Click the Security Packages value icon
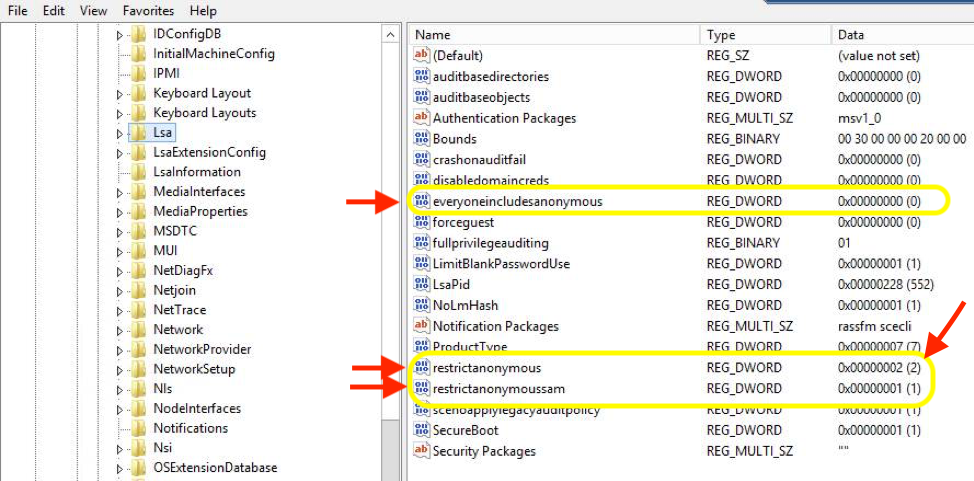This screenshot has width=974, height=481. click(x=422, y=451)
